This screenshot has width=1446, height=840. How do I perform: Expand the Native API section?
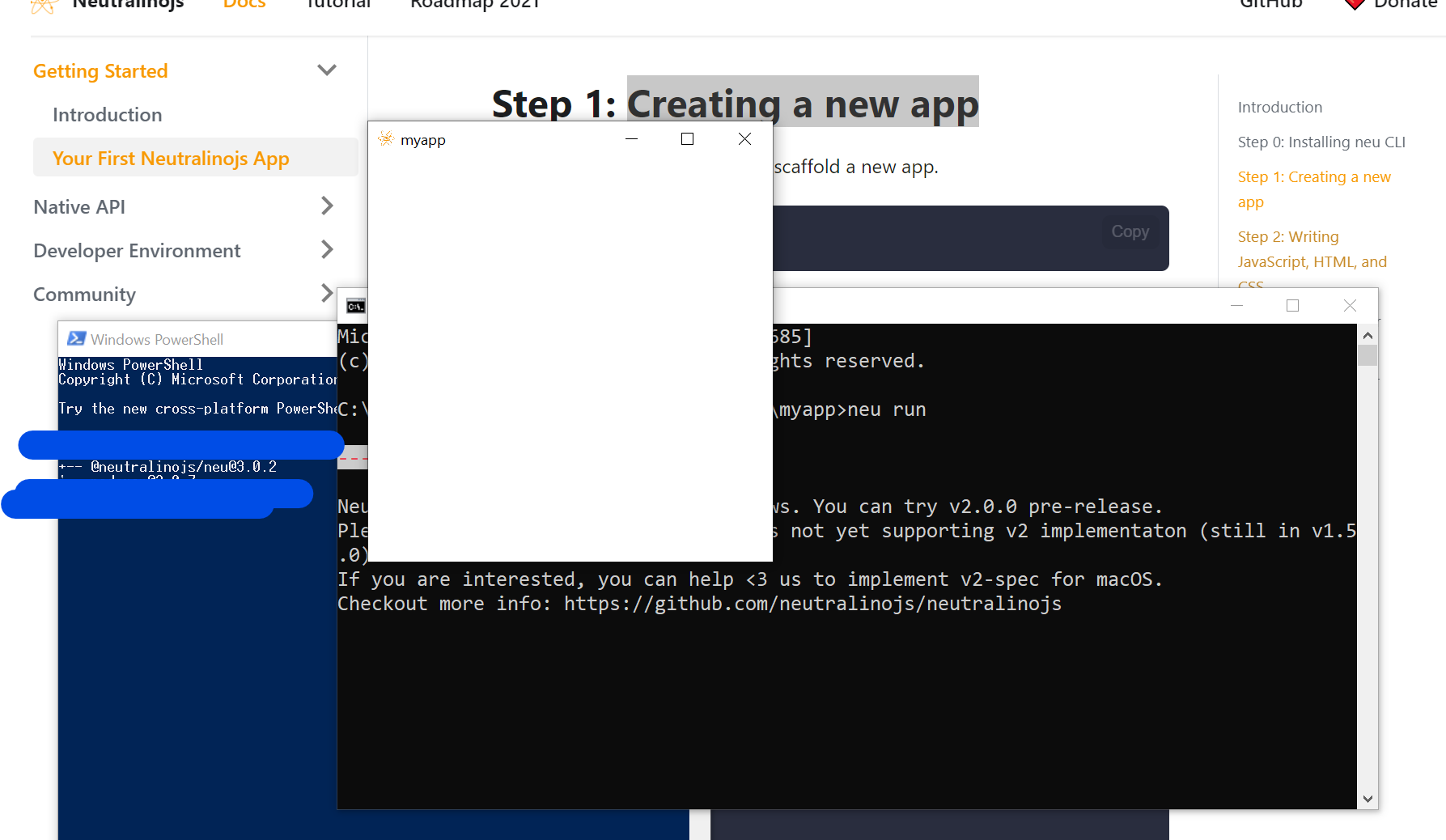coord(327,206)
